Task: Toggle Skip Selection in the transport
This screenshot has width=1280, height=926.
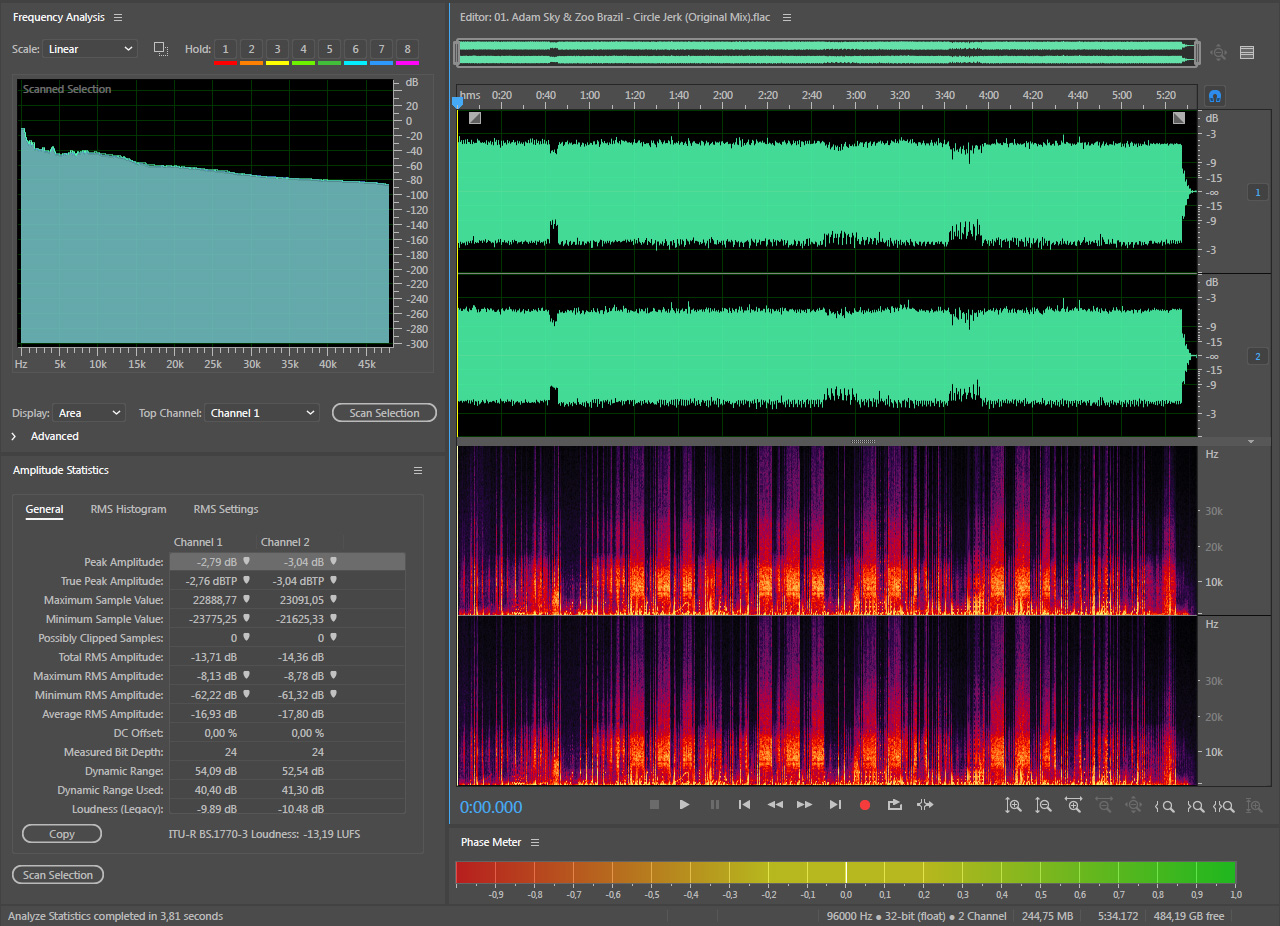Action: (925, 805)
